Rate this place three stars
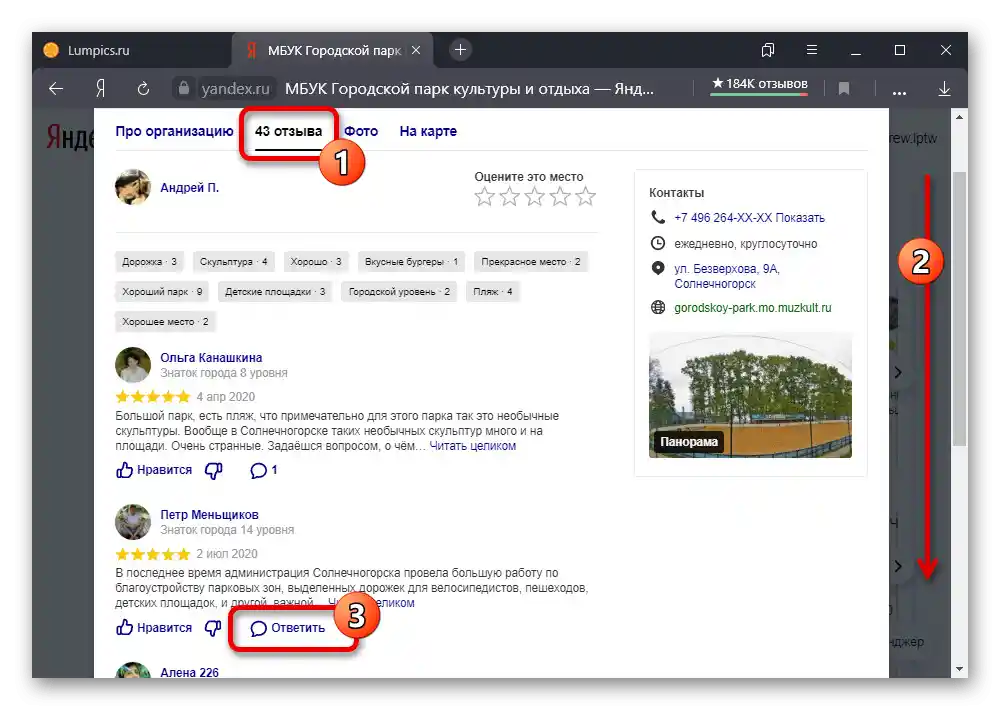 coord(535,196)
